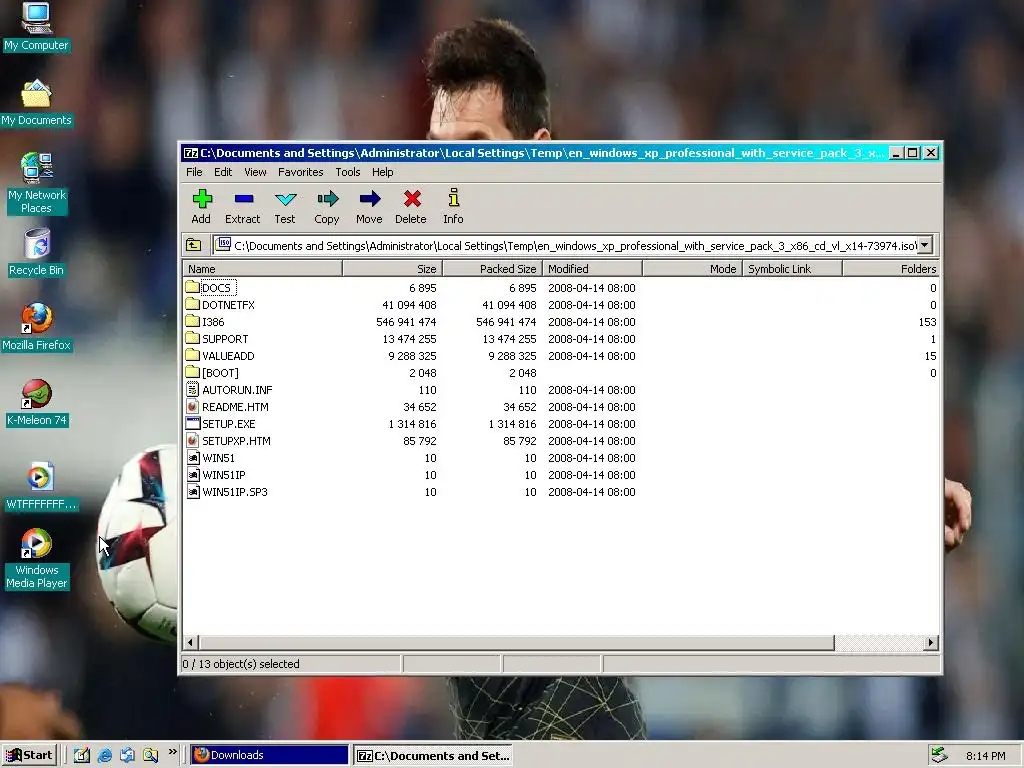Open the Tools menu
Image resolution: width=1024 pixels, height=768 pixels.
point(347,172)
